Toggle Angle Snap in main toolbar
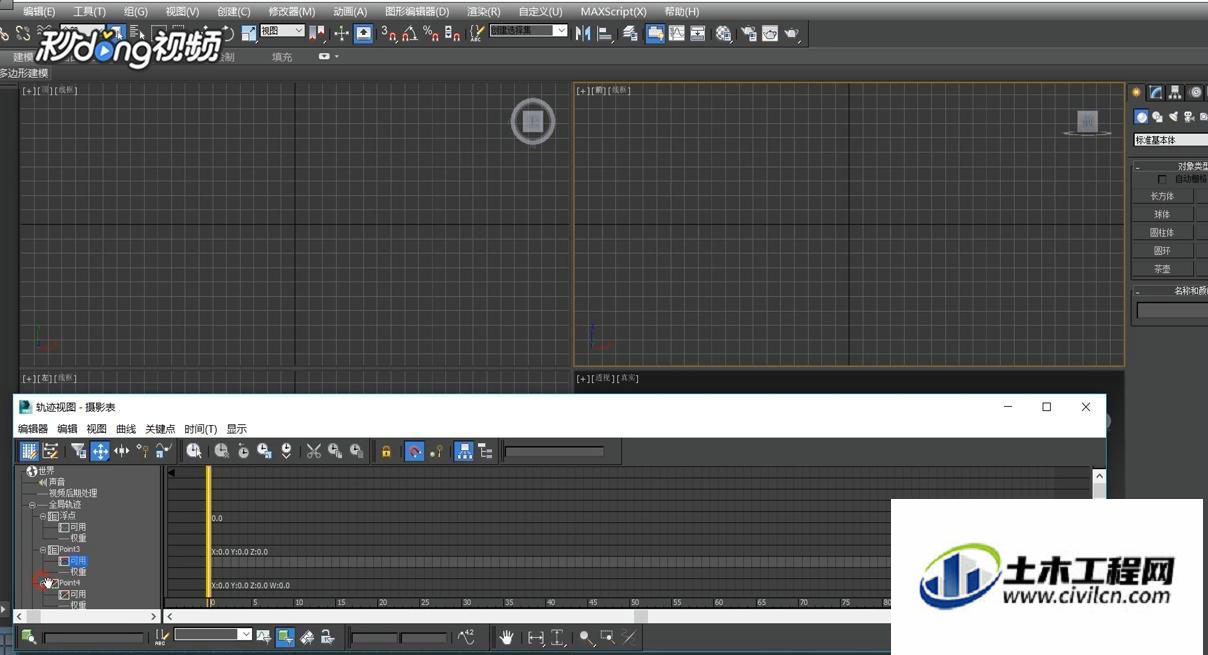 410,33
